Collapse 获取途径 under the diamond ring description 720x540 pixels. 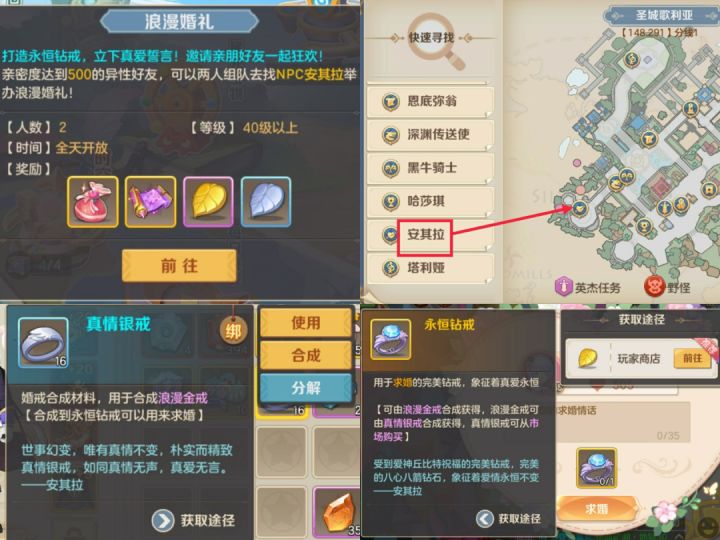click(x=509, y=518)
